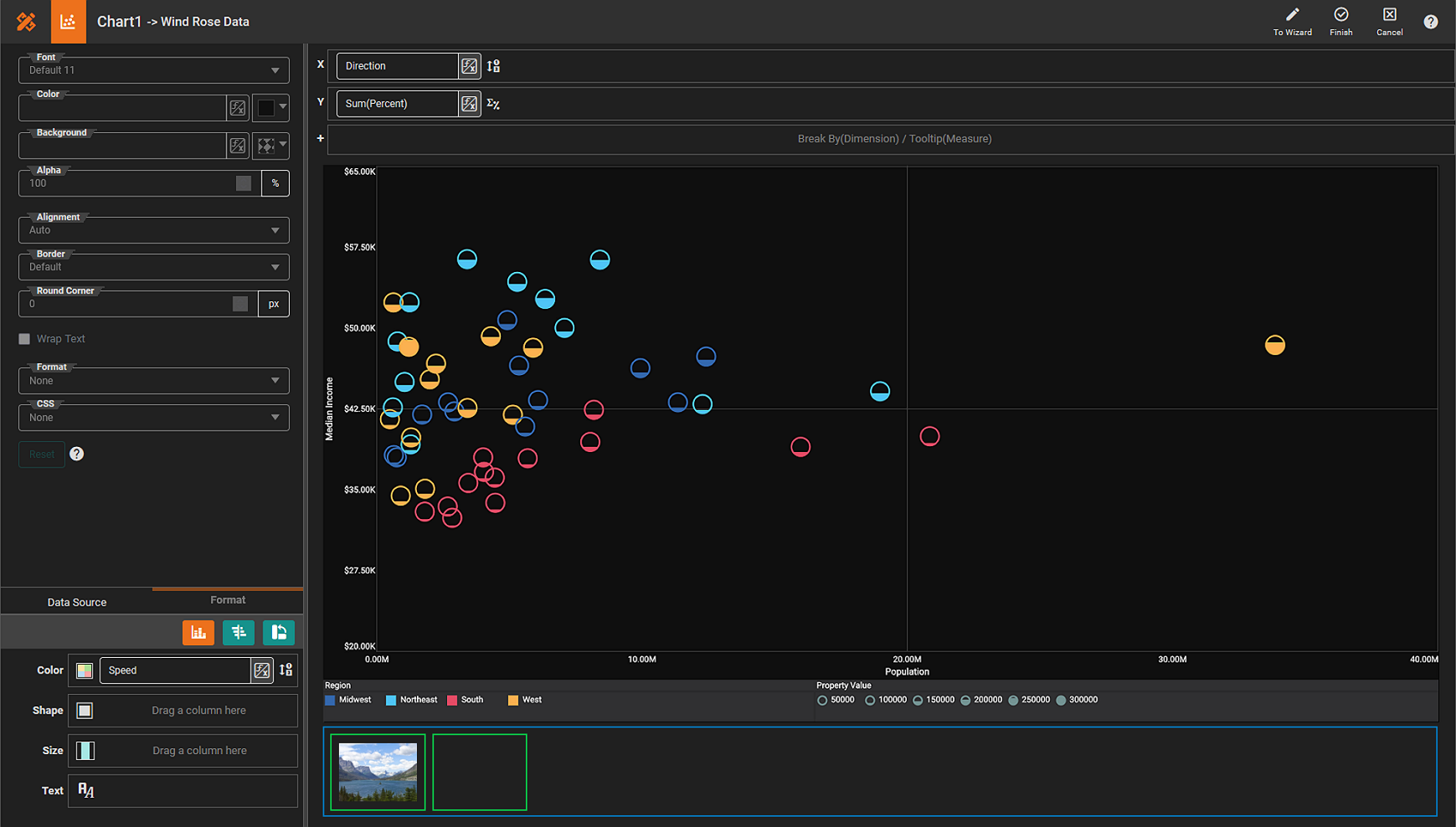The height and width of the screenshot is (827, 1456).
Task: Select the landscape image thumbnail
Action: coord(378,772)
